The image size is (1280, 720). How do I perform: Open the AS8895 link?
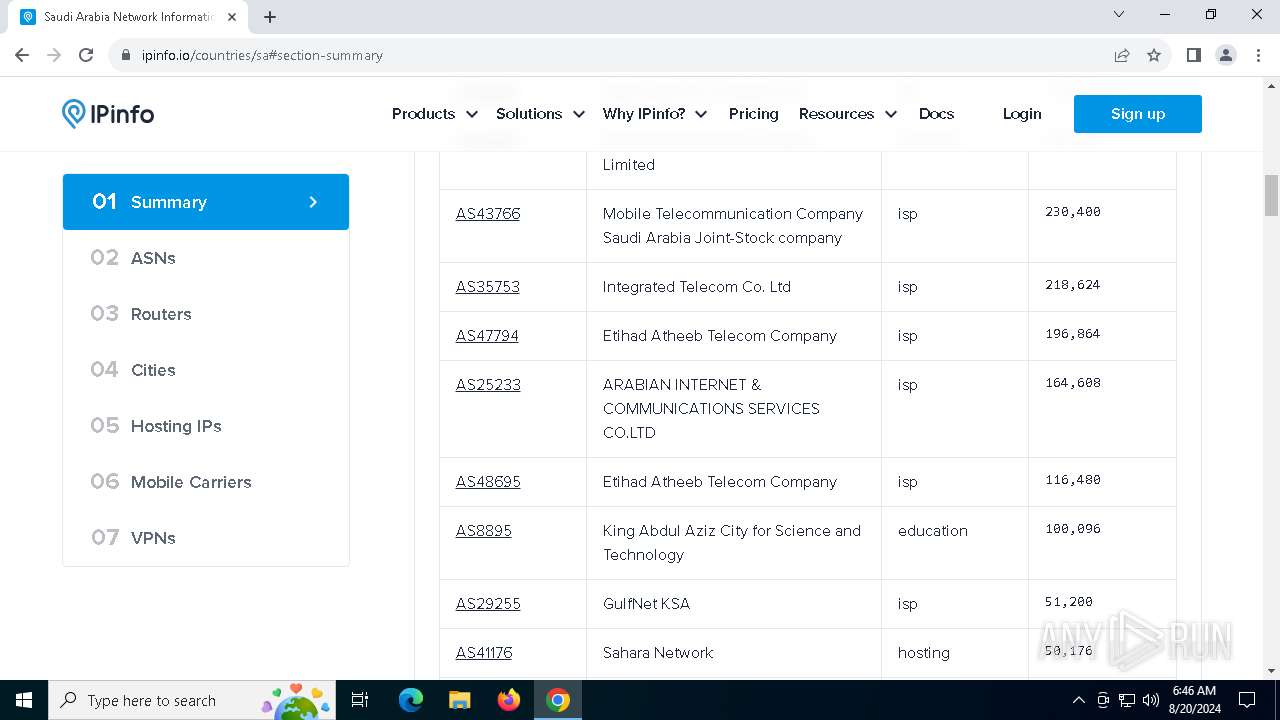click(484, 531)
